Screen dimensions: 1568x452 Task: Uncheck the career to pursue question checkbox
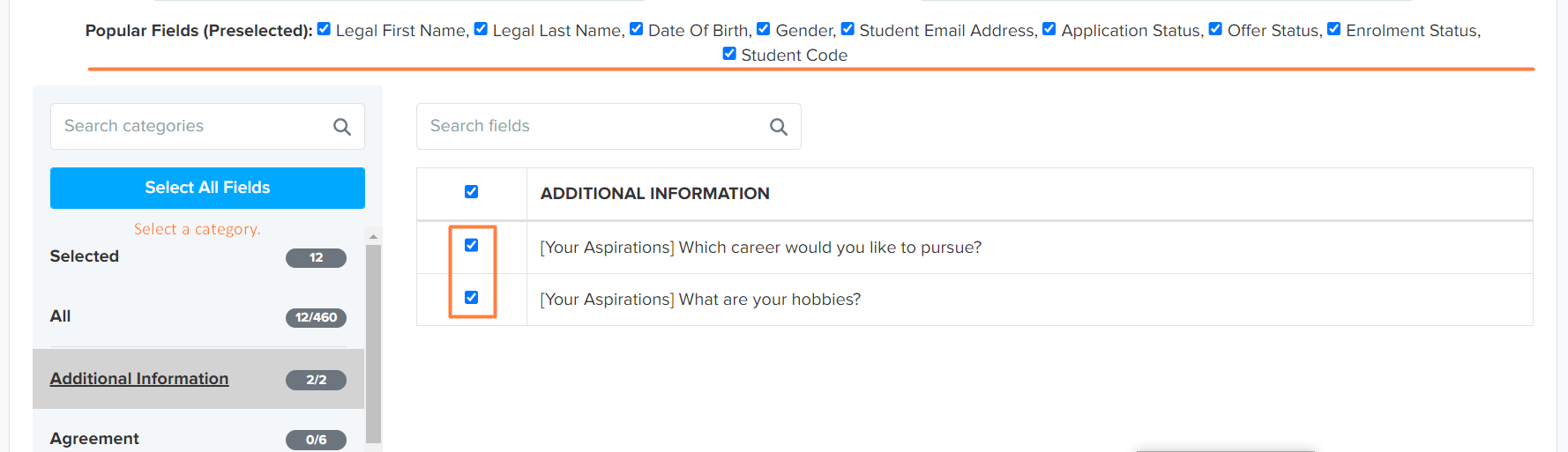[x=472, y=246]
